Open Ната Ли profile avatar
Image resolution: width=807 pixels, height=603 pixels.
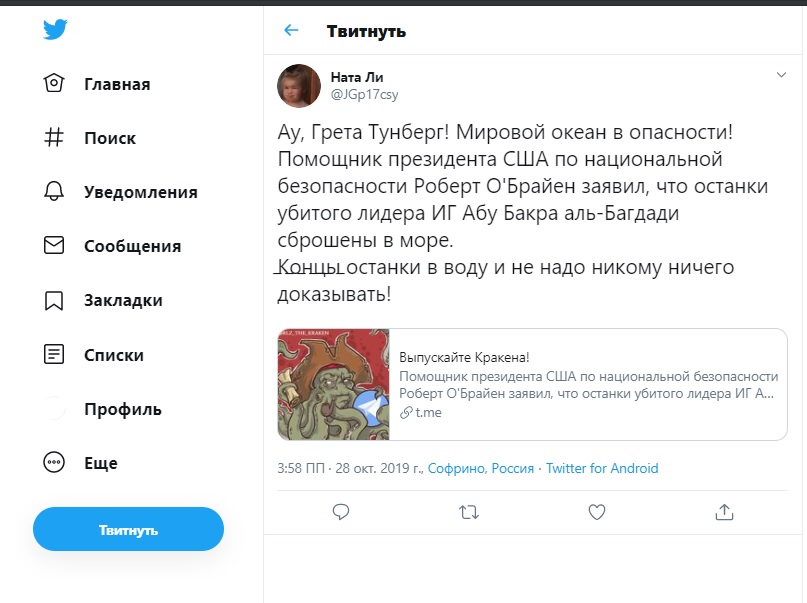click(299, 85)
